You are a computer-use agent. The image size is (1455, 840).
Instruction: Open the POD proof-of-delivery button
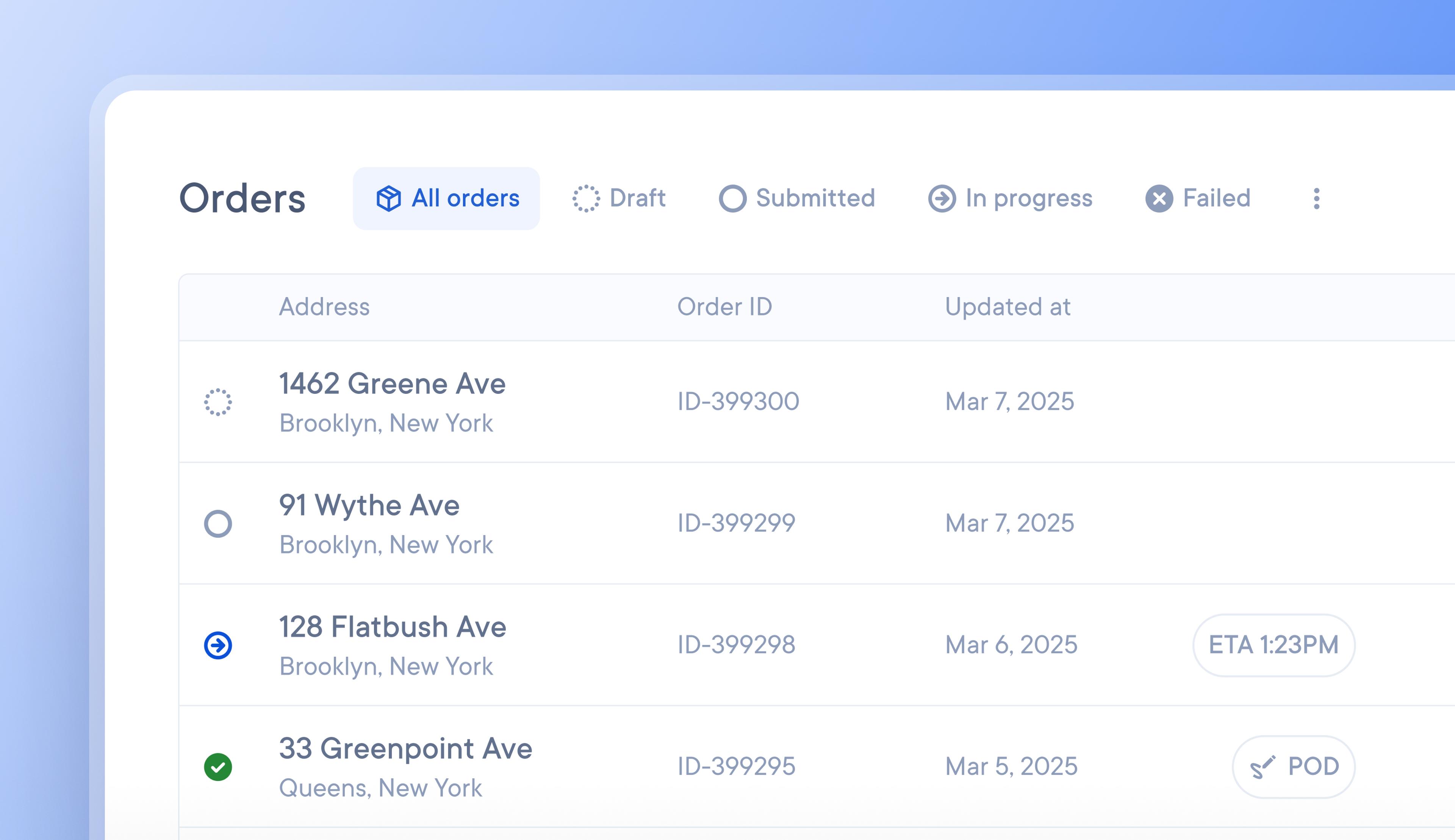[1294, 767]
